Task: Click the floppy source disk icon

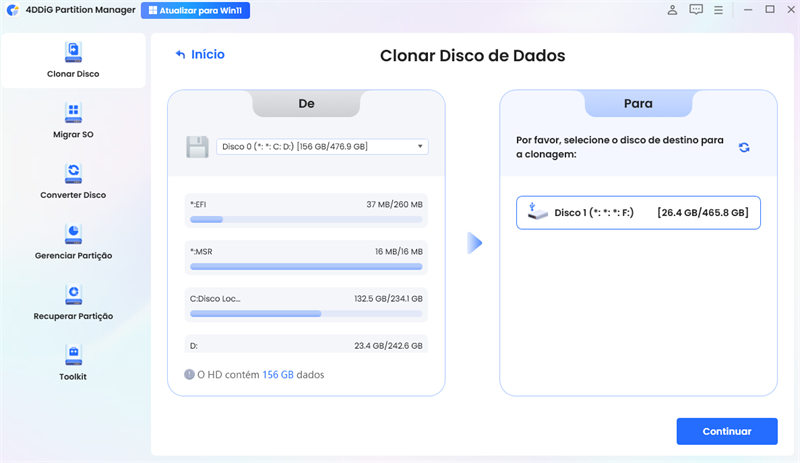Action: pyautogui.click(x=197, y=147)
